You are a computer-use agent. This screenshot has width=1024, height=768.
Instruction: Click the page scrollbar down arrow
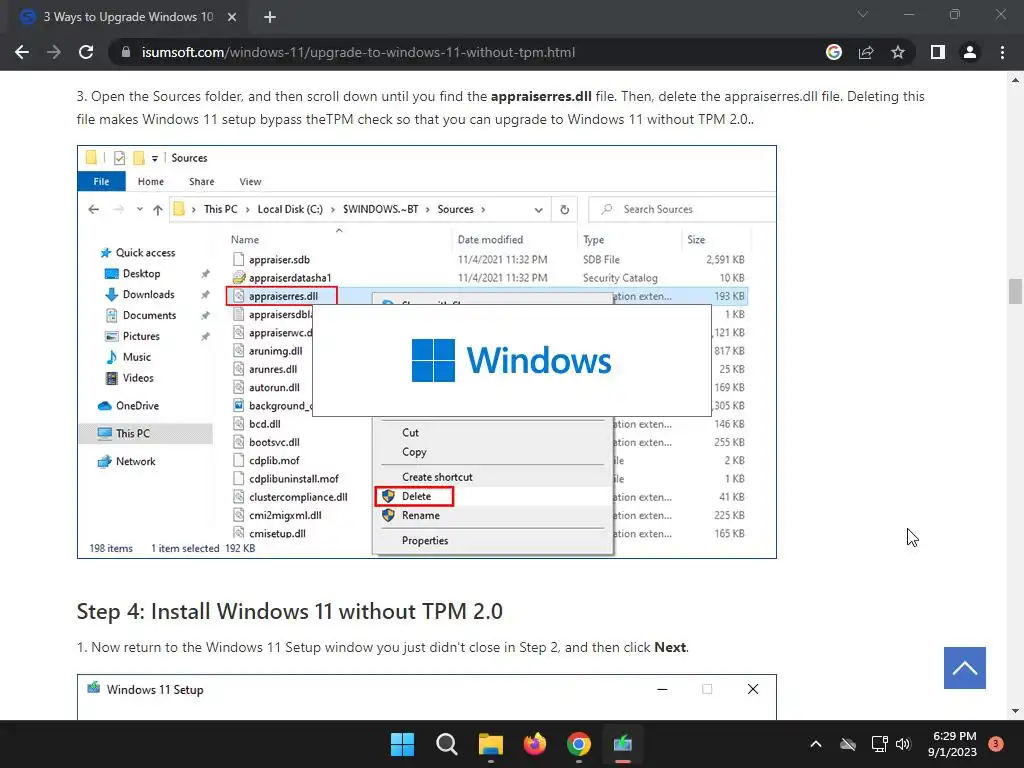(x=1015, y=711)
